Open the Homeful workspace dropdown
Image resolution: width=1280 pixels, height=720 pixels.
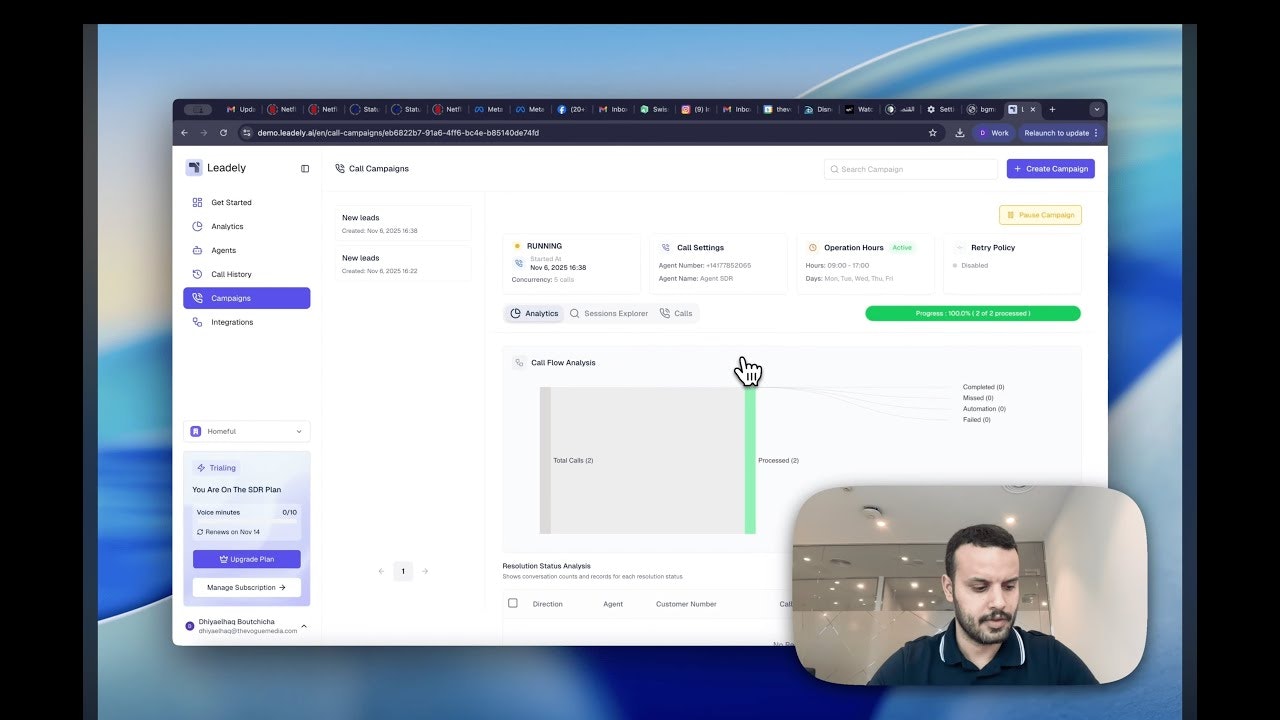point(247,431)
